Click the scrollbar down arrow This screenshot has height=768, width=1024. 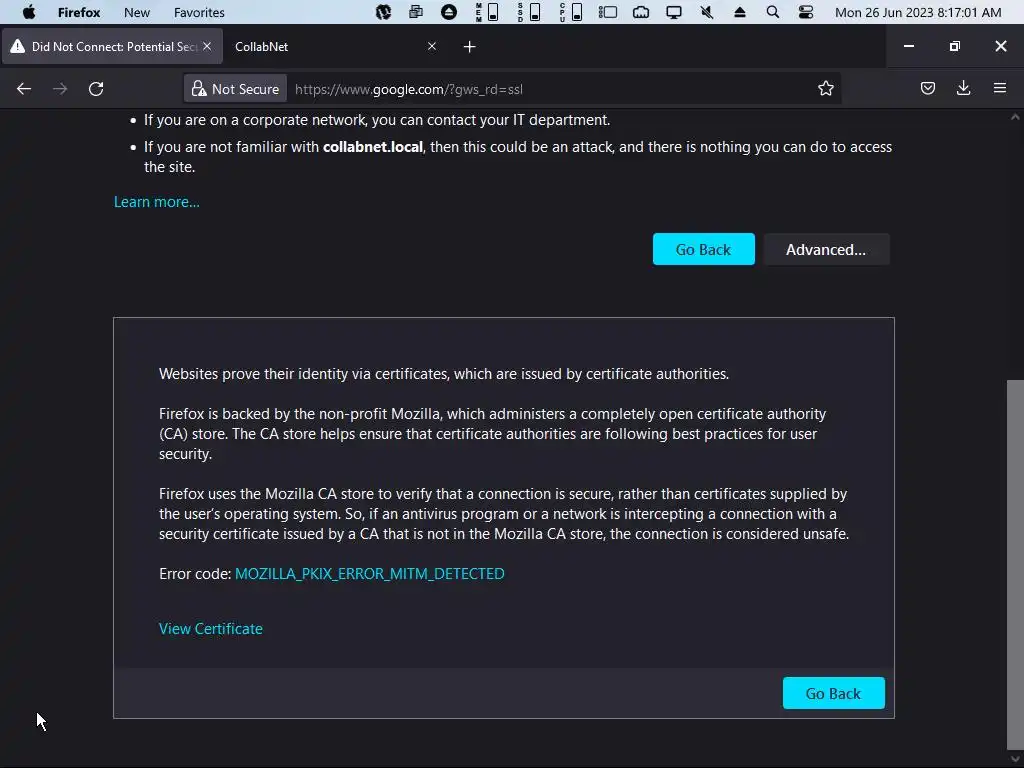coord(1015,760)
